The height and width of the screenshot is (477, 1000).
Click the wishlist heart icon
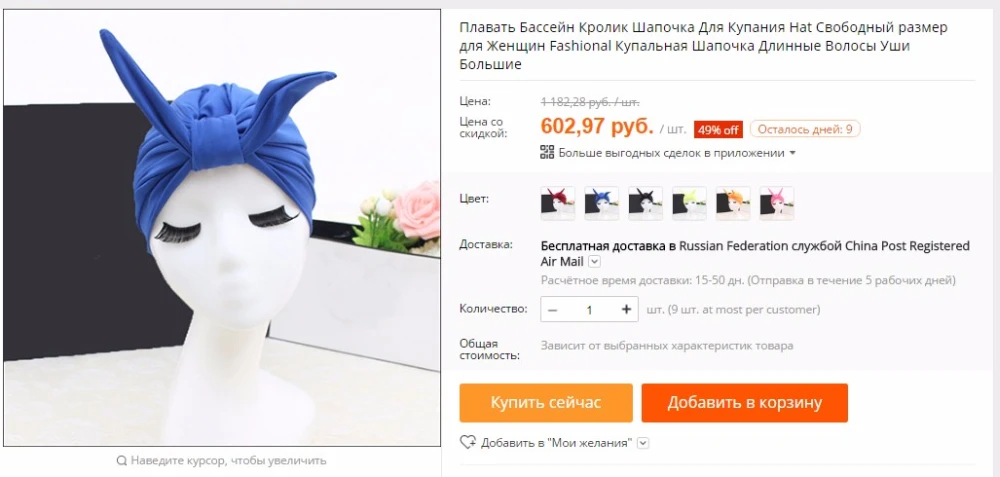pos(467,442)
